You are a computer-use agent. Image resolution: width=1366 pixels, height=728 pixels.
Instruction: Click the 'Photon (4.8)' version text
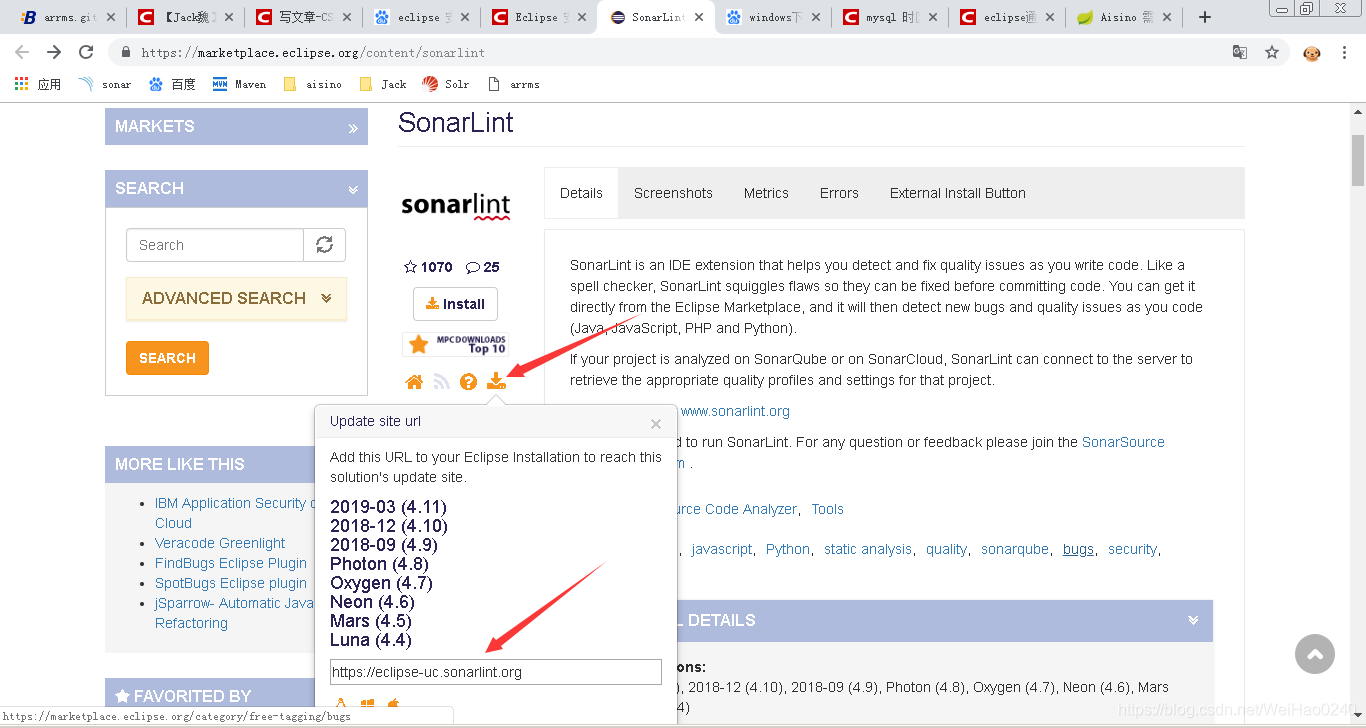pyautogui.click(x=379, y=564)
